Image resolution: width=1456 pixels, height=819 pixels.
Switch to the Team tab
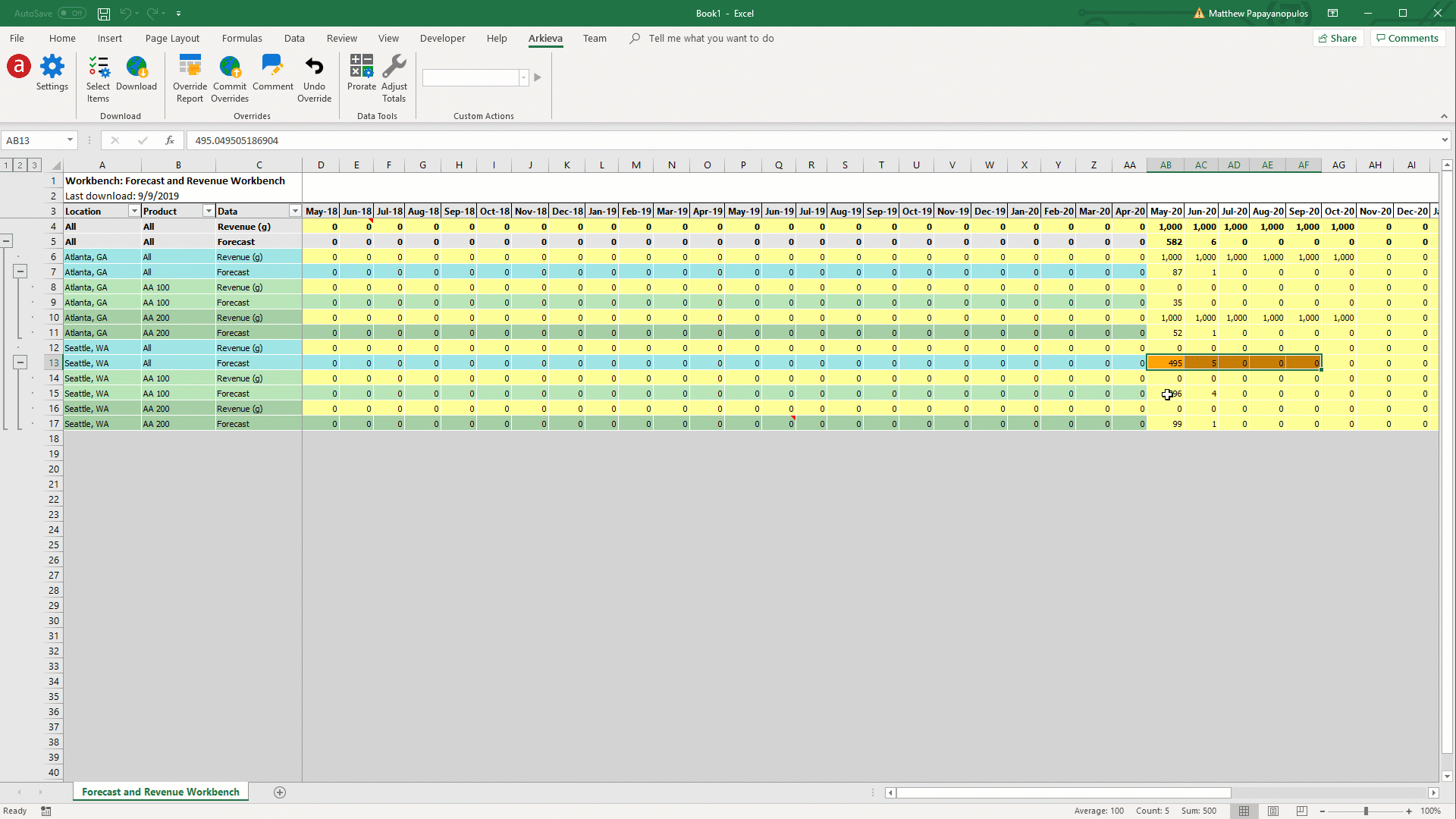coord(595,38)
